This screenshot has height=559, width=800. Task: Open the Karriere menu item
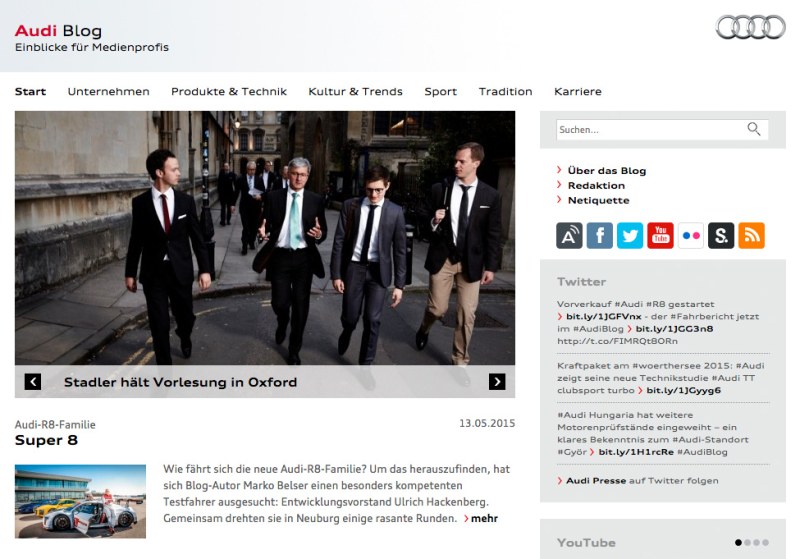pos(578,92)
